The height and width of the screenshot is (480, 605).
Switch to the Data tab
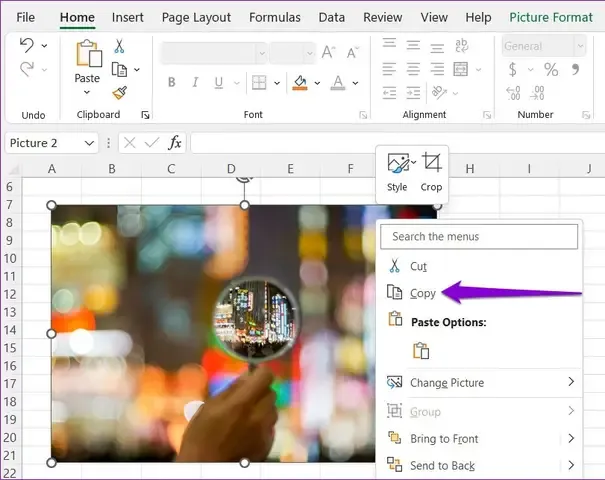click(332, 17)
